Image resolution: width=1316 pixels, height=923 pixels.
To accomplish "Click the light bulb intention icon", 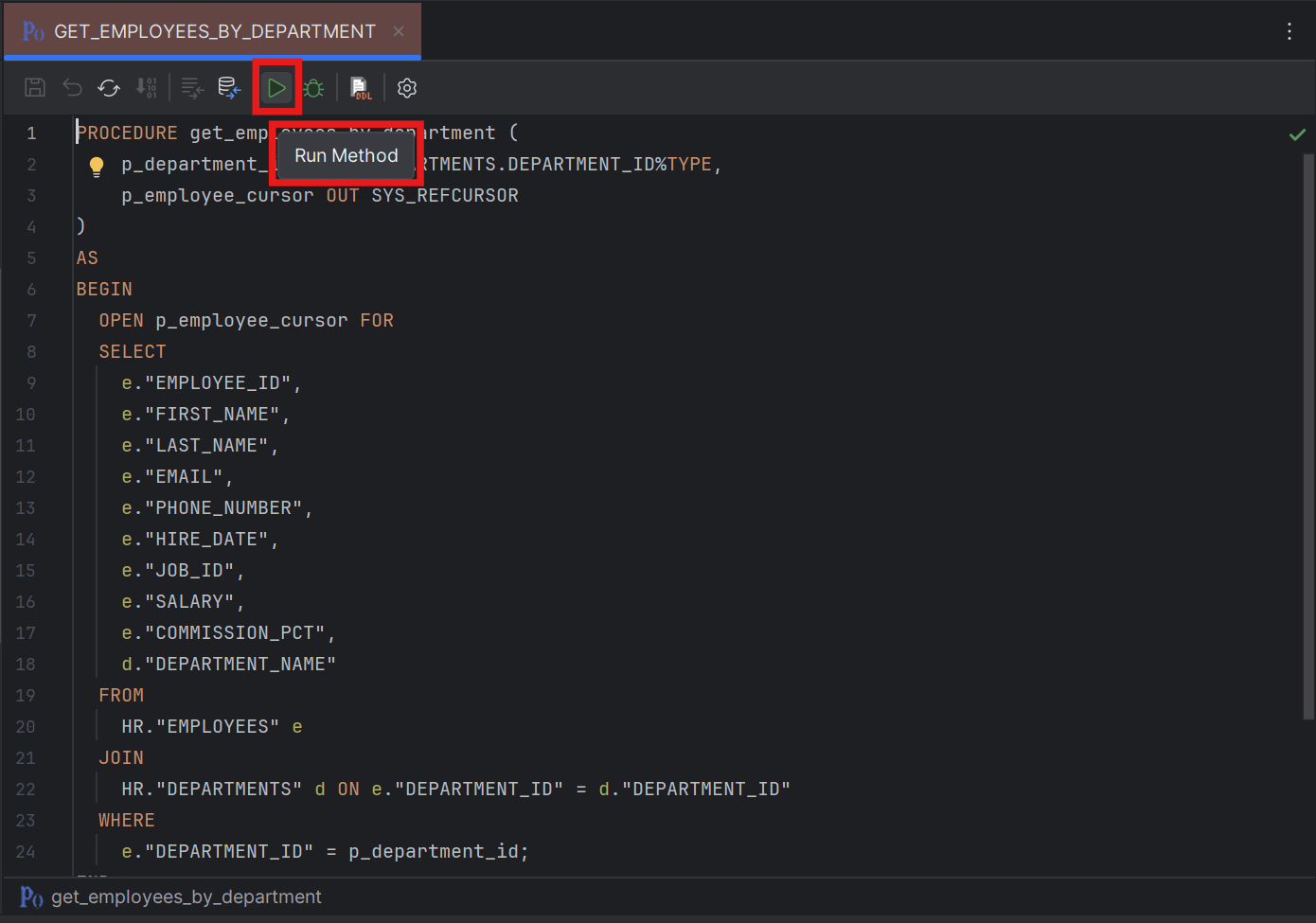I will click(96, 165).
